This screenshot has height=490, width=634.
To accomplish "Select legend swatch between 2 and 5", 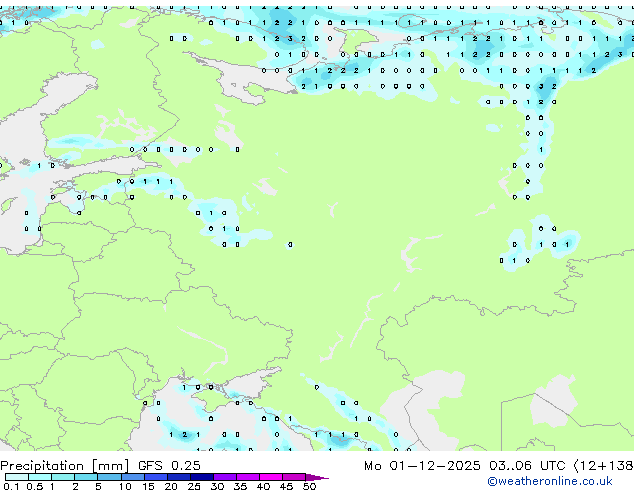I will (86, 477).
